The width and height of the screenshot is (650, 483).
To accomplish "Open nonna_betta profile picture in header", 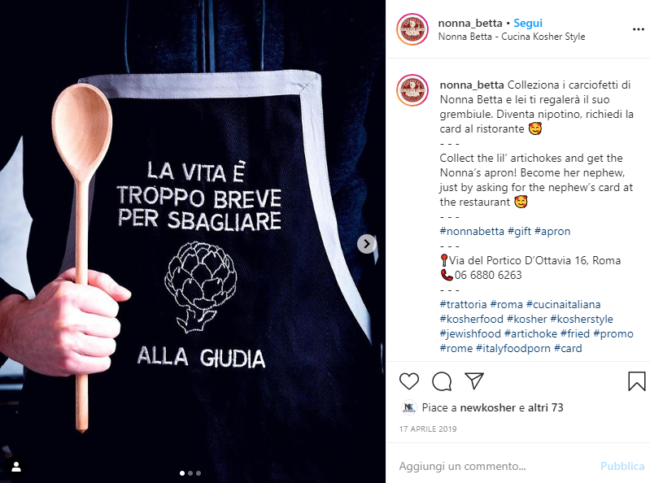I will [x=412, y=29].
